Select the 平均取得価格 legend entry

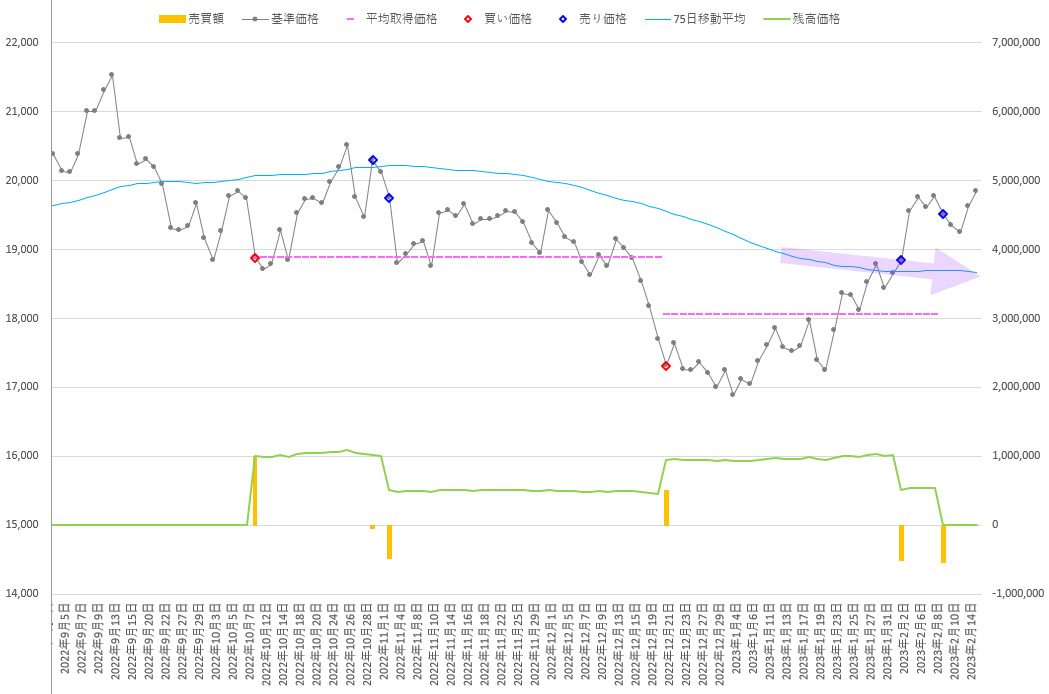point(392,19)
